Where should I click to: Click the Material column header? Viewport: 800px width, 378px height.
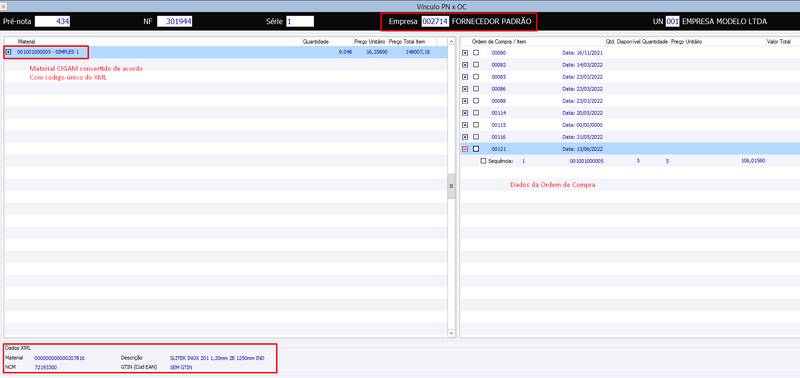[27, 41]
